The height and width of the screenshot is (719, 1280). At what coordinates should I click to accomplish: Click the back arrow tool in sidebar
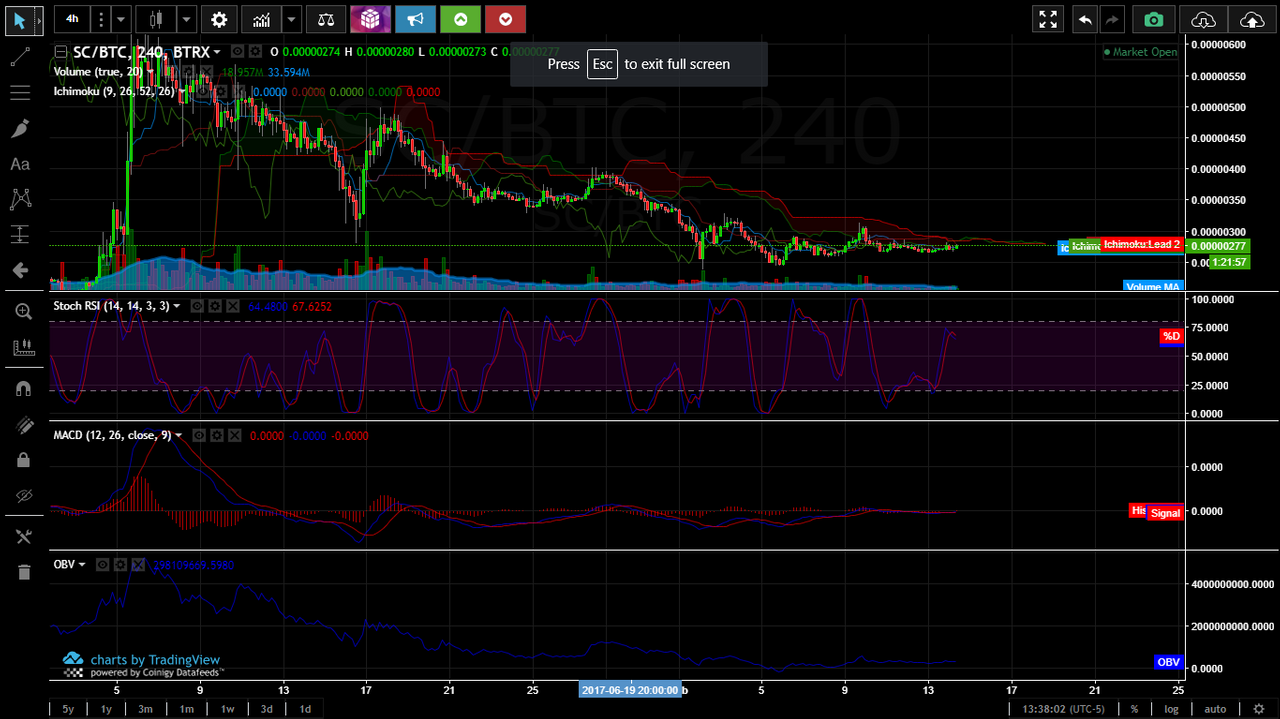20,270
